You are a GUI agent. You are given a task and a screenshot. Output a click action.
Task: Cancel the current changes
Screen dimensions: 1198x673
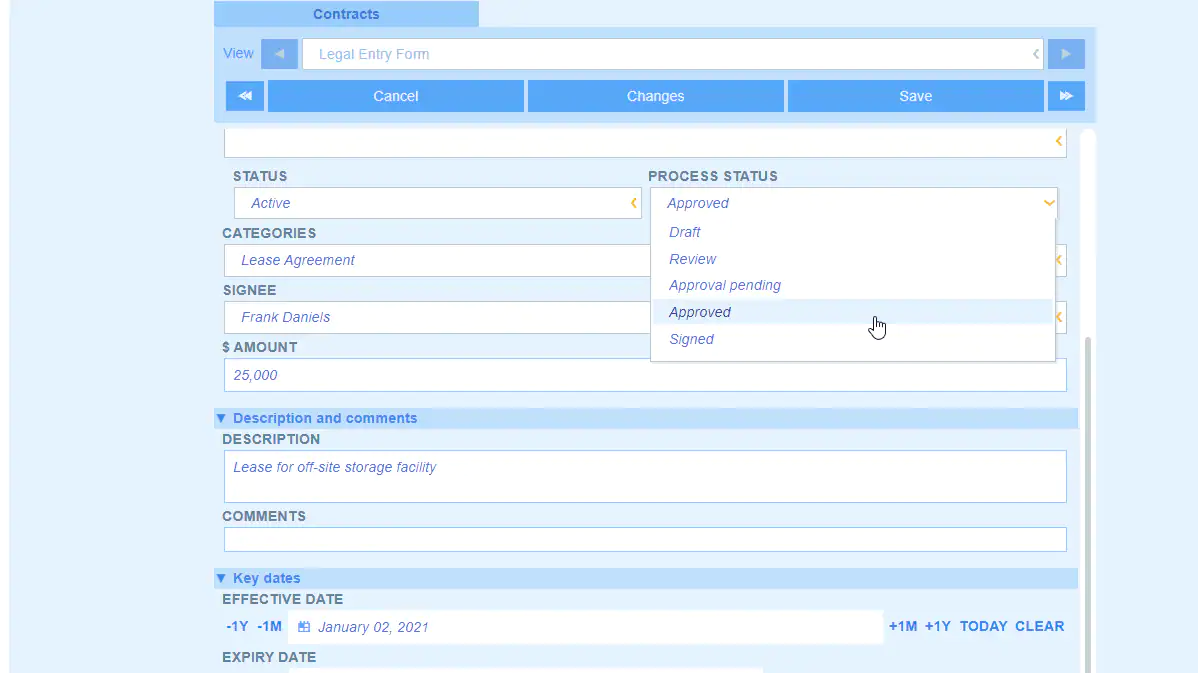coord(395,95)
